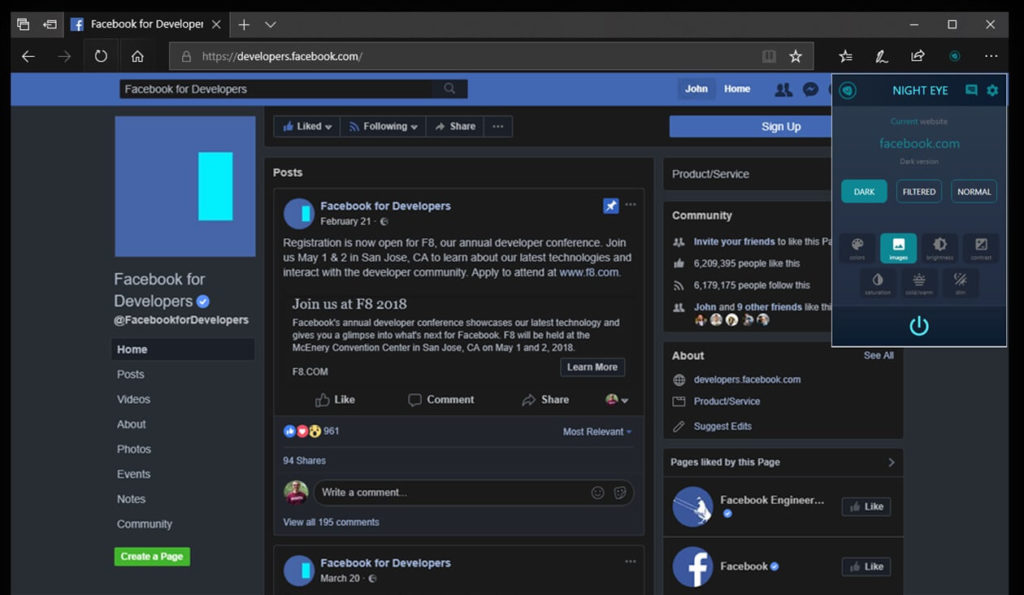Switch Night Eye to FILTERED mode
The width and height of the screenshot is (1024, 595).
(918, 191)
